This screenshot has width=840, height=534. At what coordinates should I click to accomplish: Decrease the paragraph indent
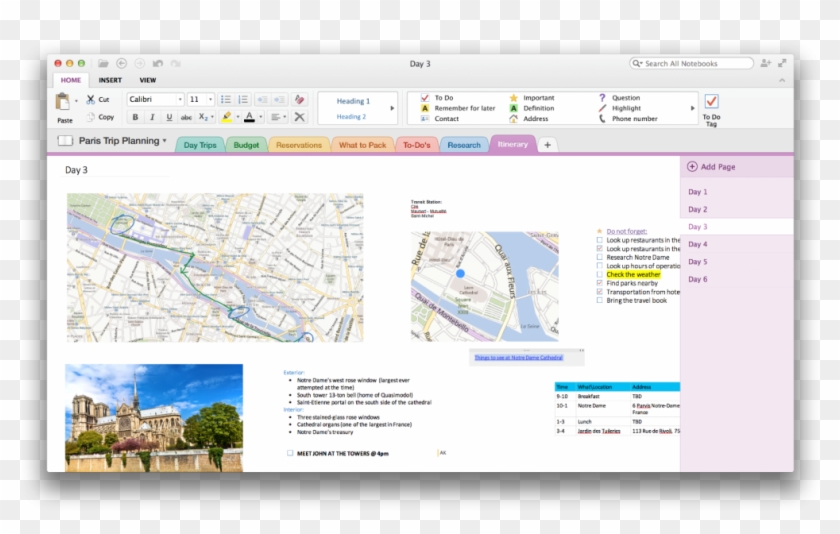262,99
